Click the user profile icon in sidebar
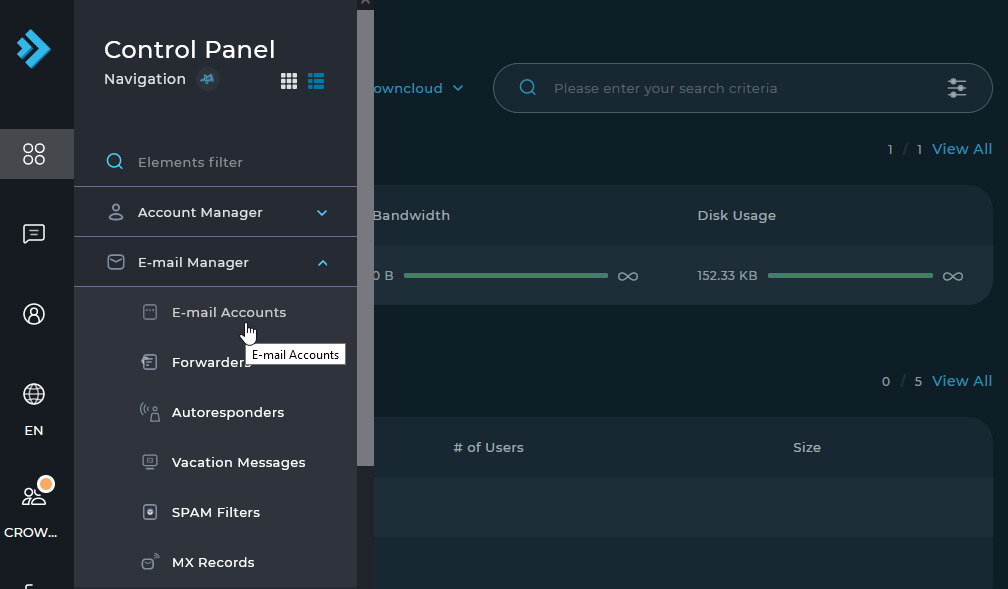The height and width of the screenshot is (589, 1008). point(34,314)
